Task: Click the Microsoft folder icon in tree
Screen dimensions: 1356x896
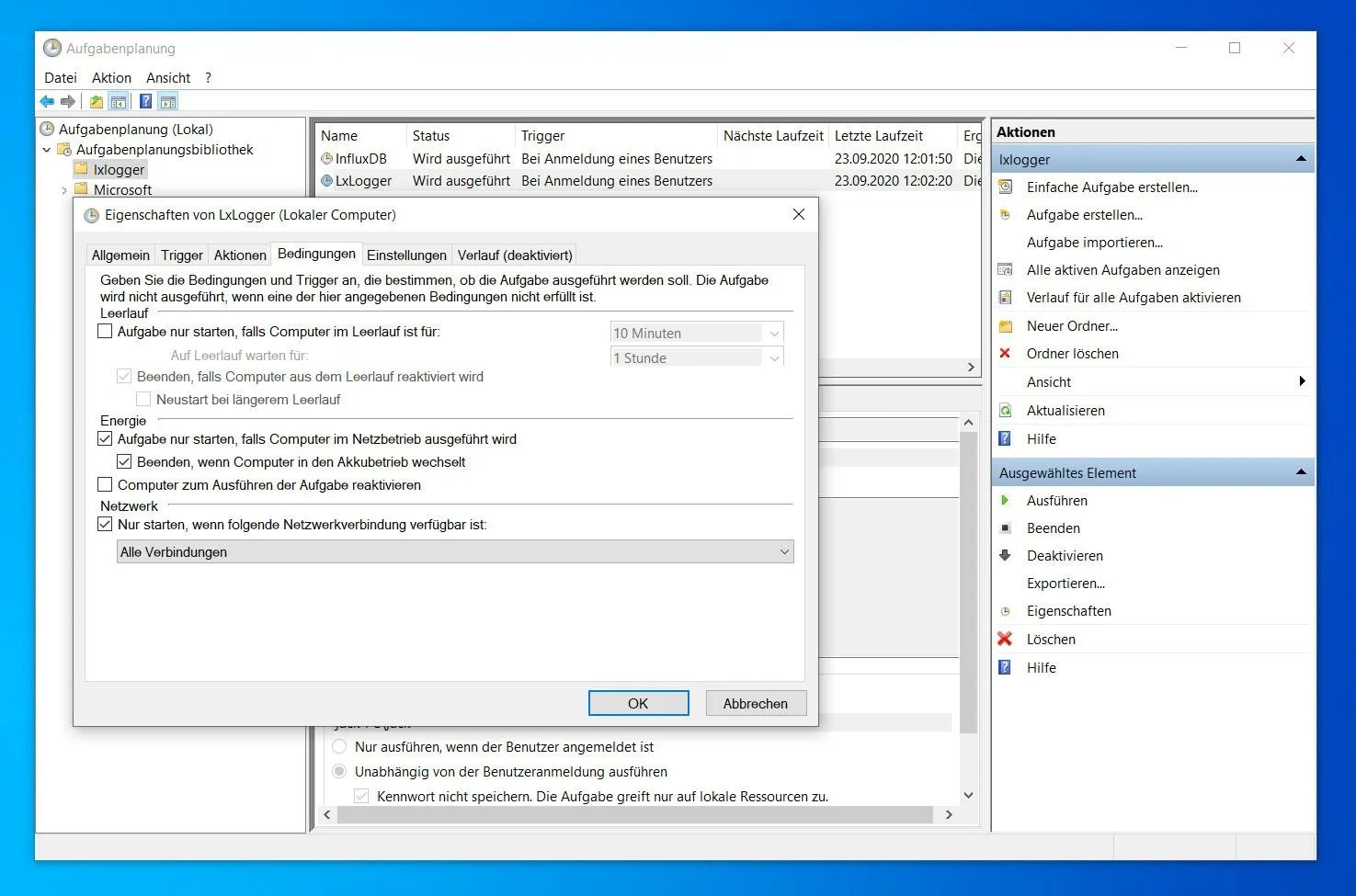Action: [x=81, y=189]
